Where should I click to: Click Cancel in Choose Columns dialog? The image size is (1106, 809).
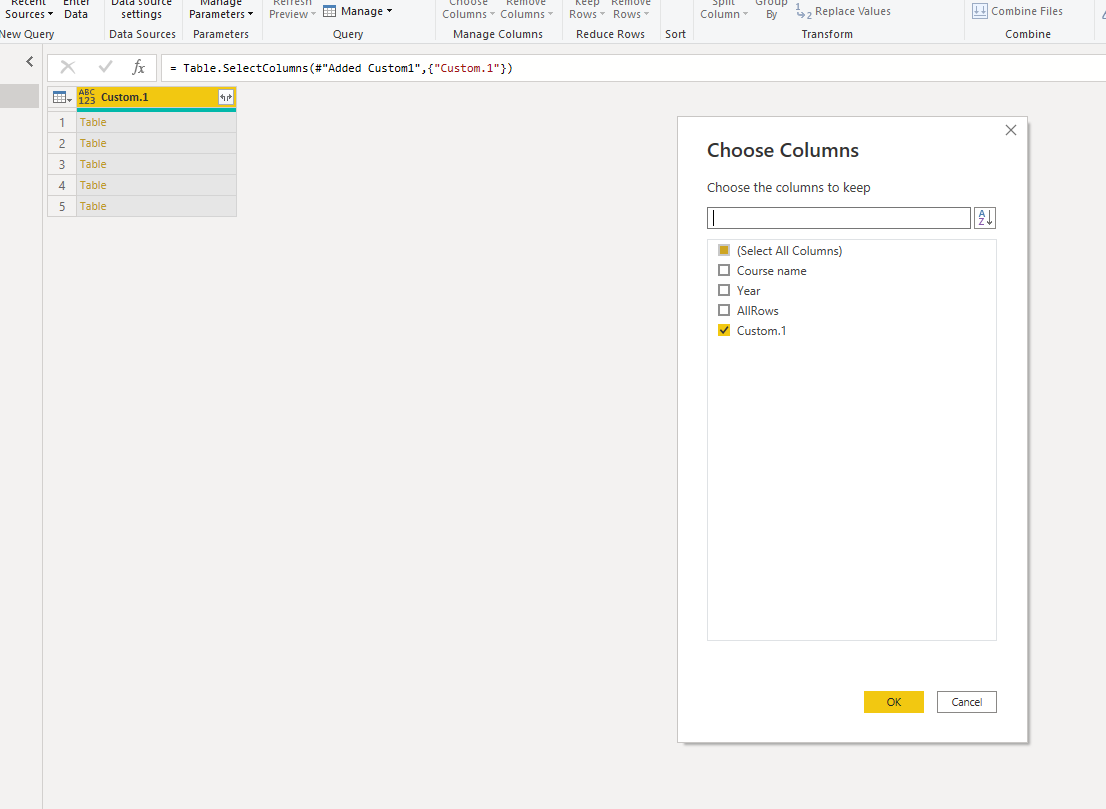point(966,702)
